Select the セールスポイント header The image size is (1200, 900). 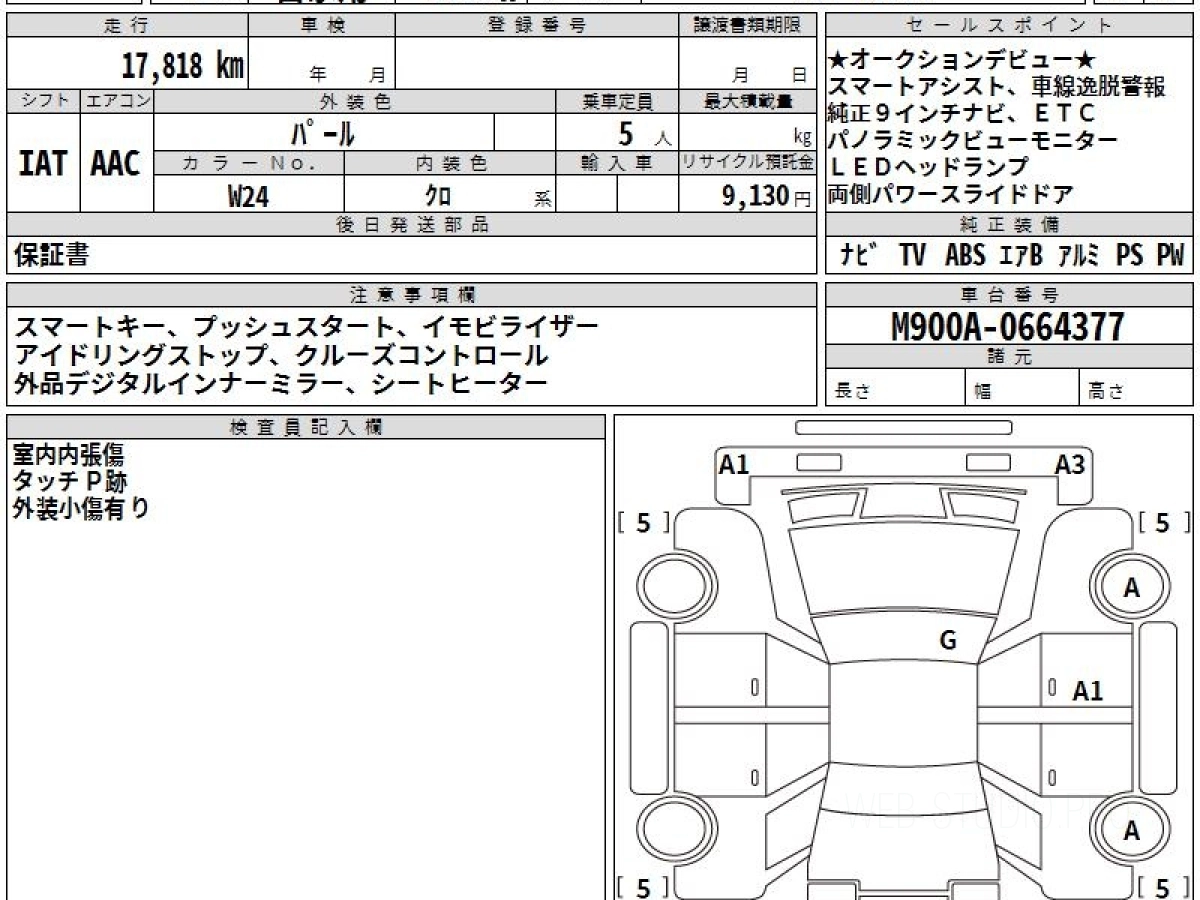[1009, 26]
